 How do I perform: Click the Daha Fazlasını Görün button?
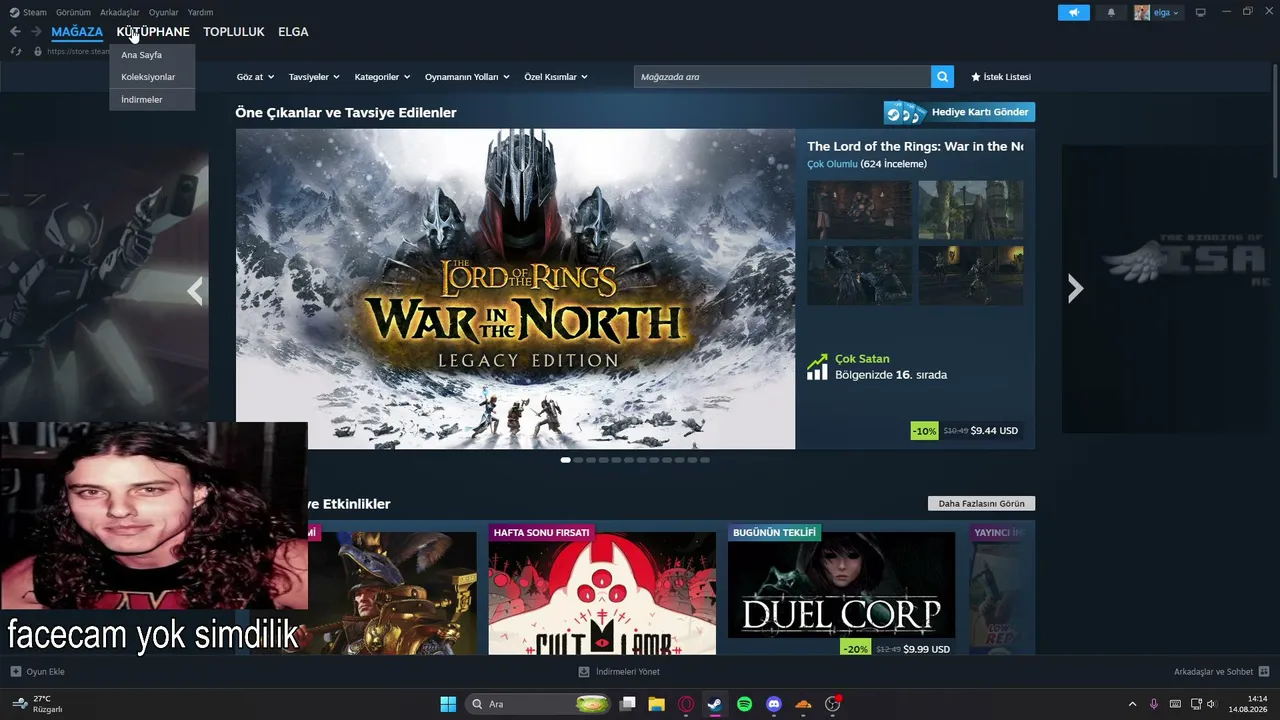coord(981,504)
